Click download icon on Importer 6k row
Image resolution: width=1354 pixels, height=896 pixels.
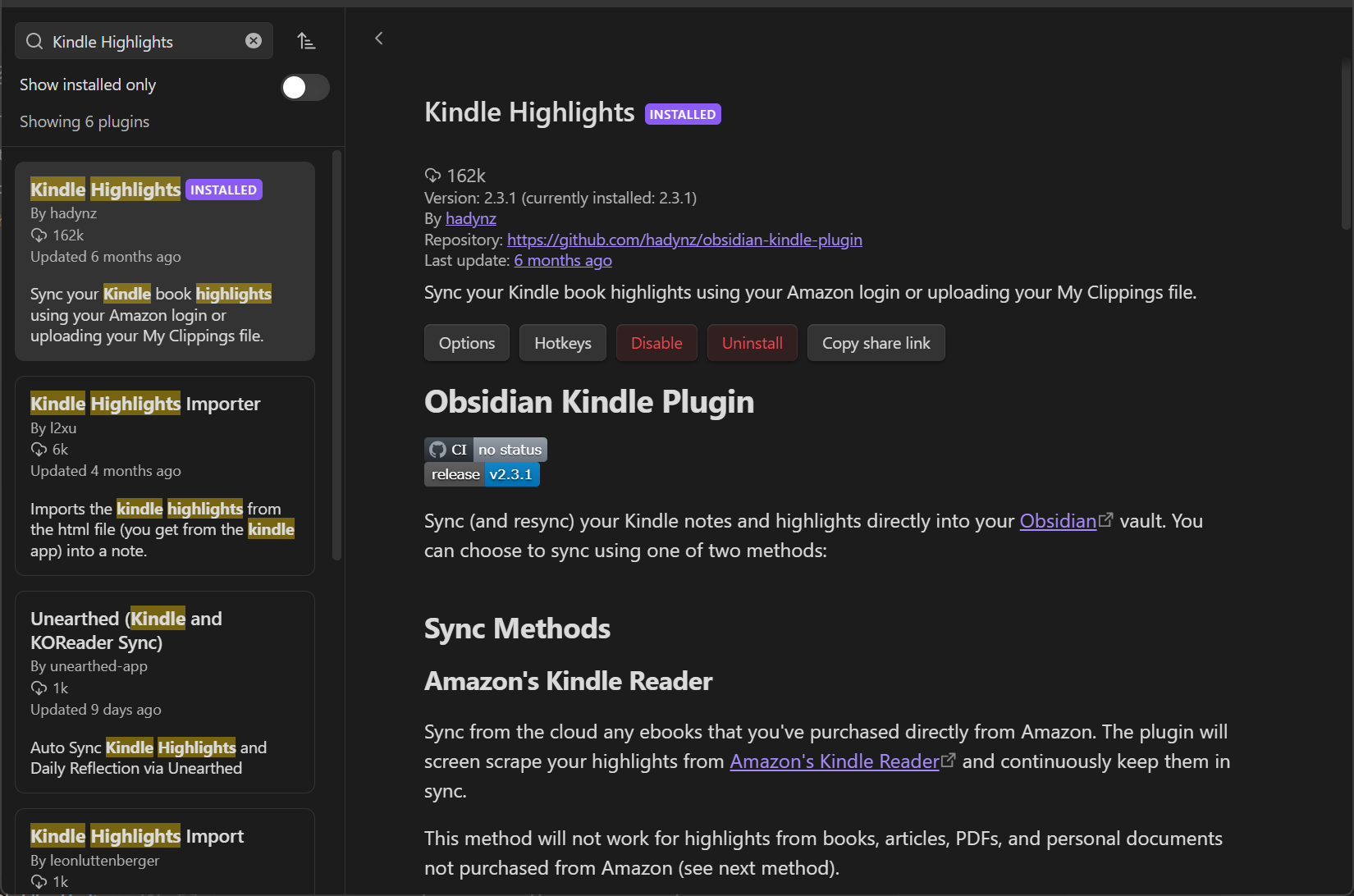point(39,450)
